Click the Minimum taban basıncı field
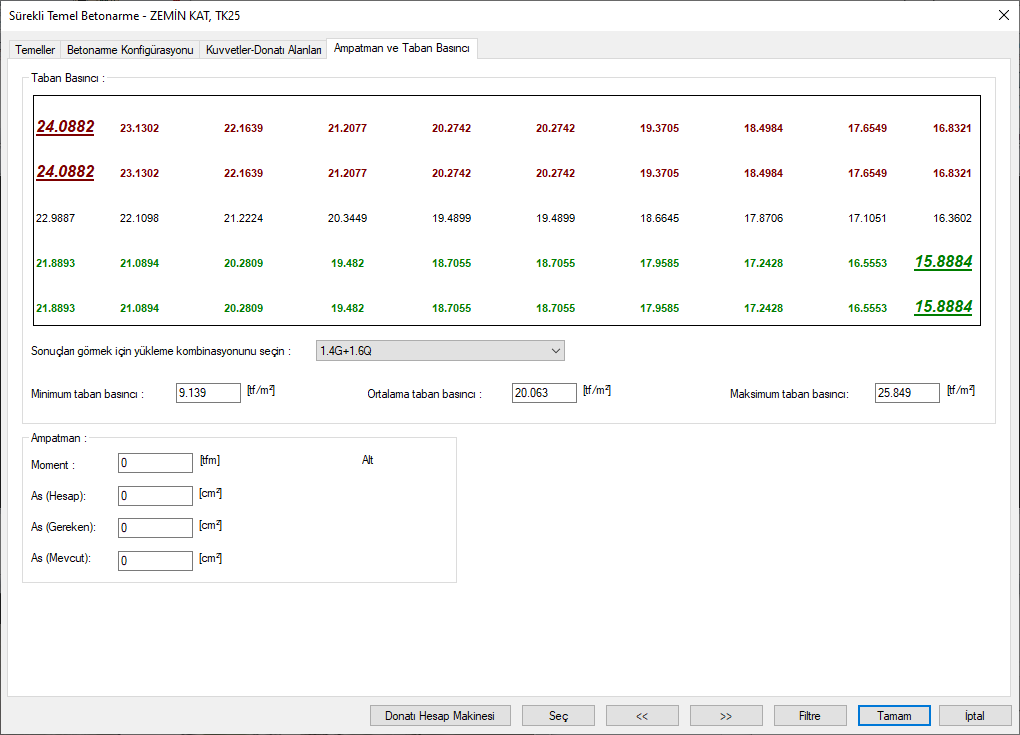The height and width of the screenshot is (735, 1020). pyautogui.click(x=208, y=394)
